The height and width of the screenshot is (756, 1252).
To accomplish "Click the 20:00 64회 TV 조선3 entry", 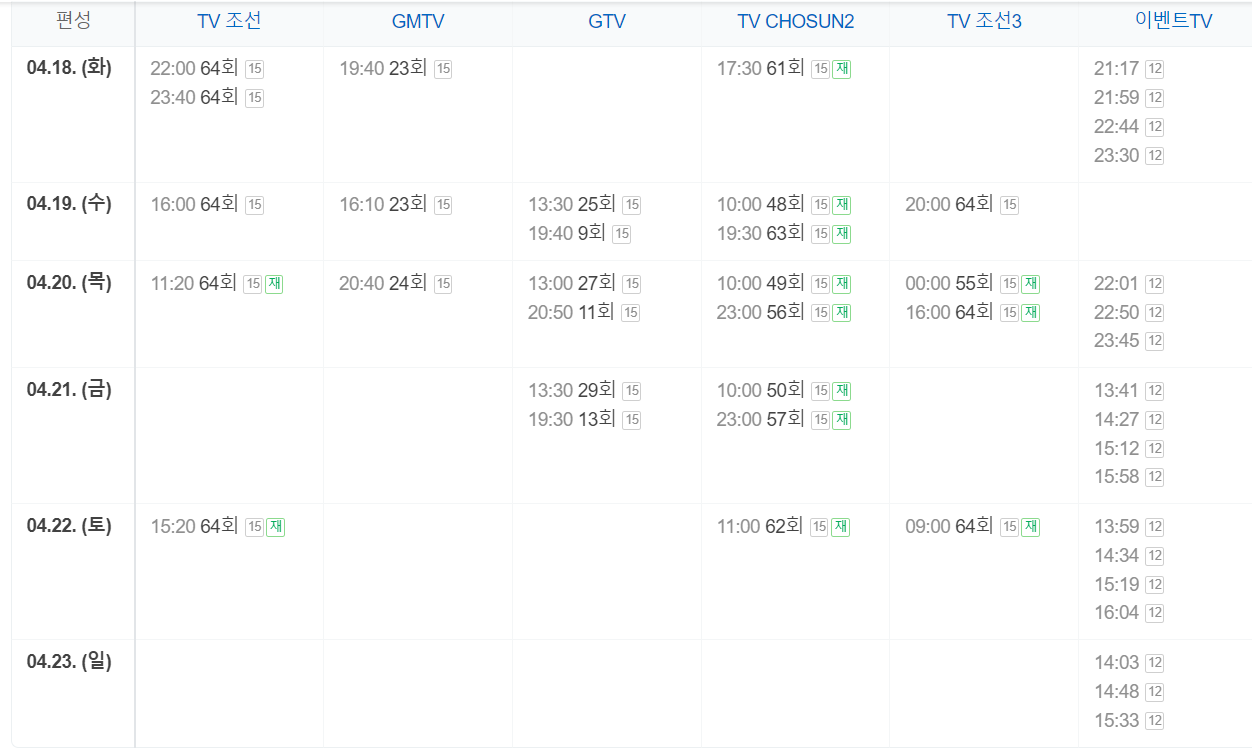I will (x=949, y=204).
